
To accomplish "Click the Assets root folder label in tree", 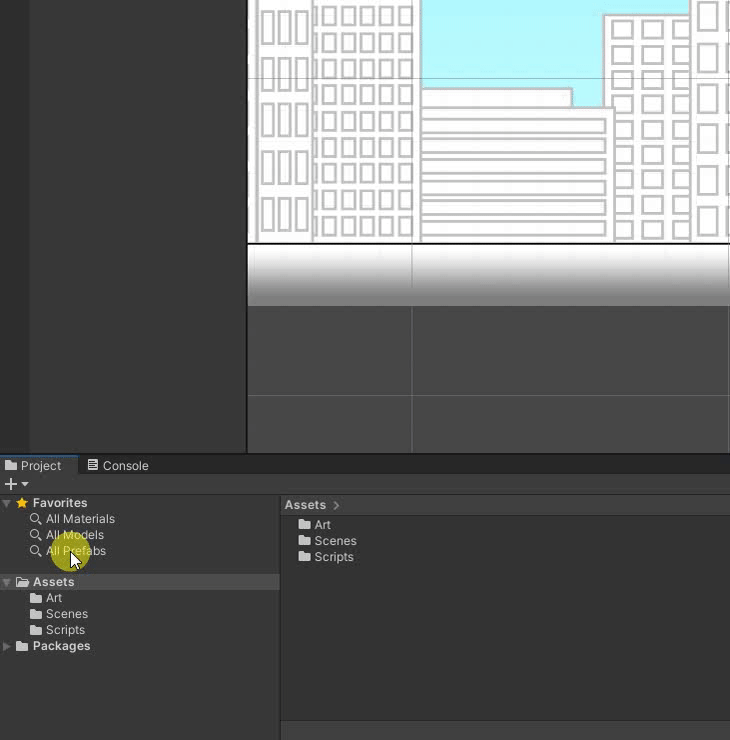I will 53,582.
